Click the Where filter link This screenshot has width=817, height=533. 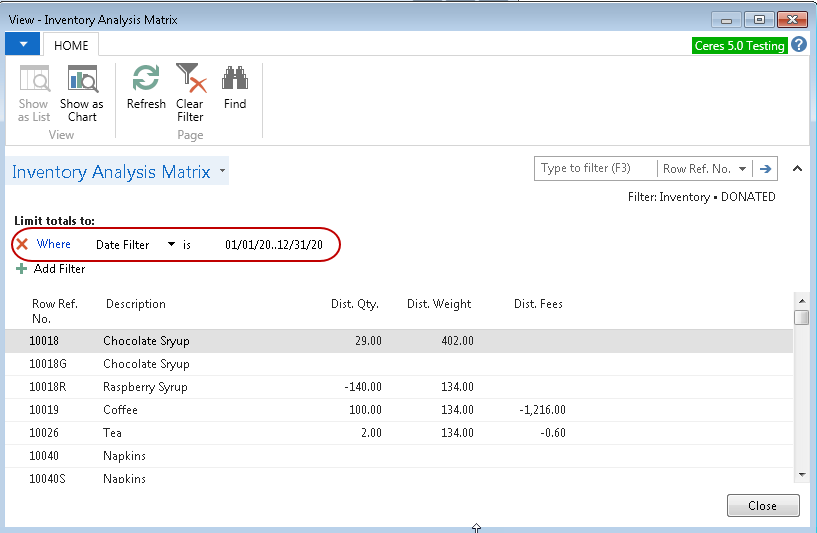(x=54, y=244)
